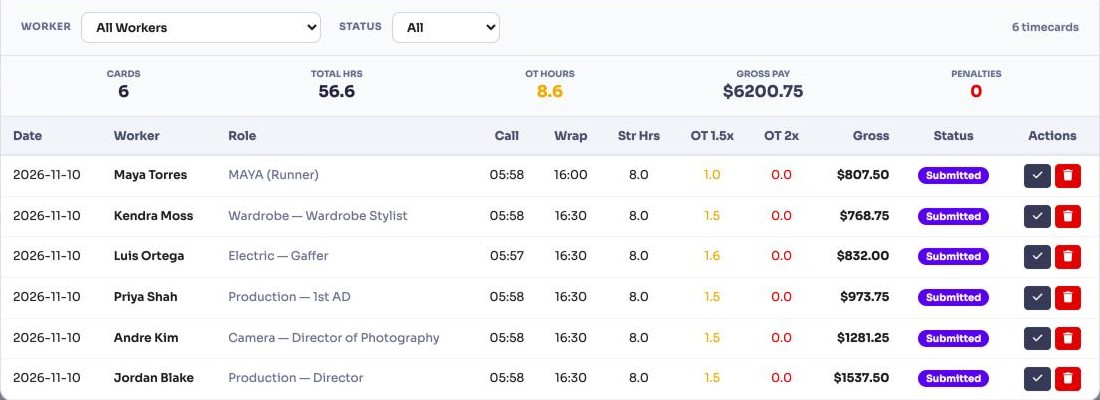This screenshot has height=400, width=1100.
Task: Click the 1.0 overtime value
Action: [712, 175]
